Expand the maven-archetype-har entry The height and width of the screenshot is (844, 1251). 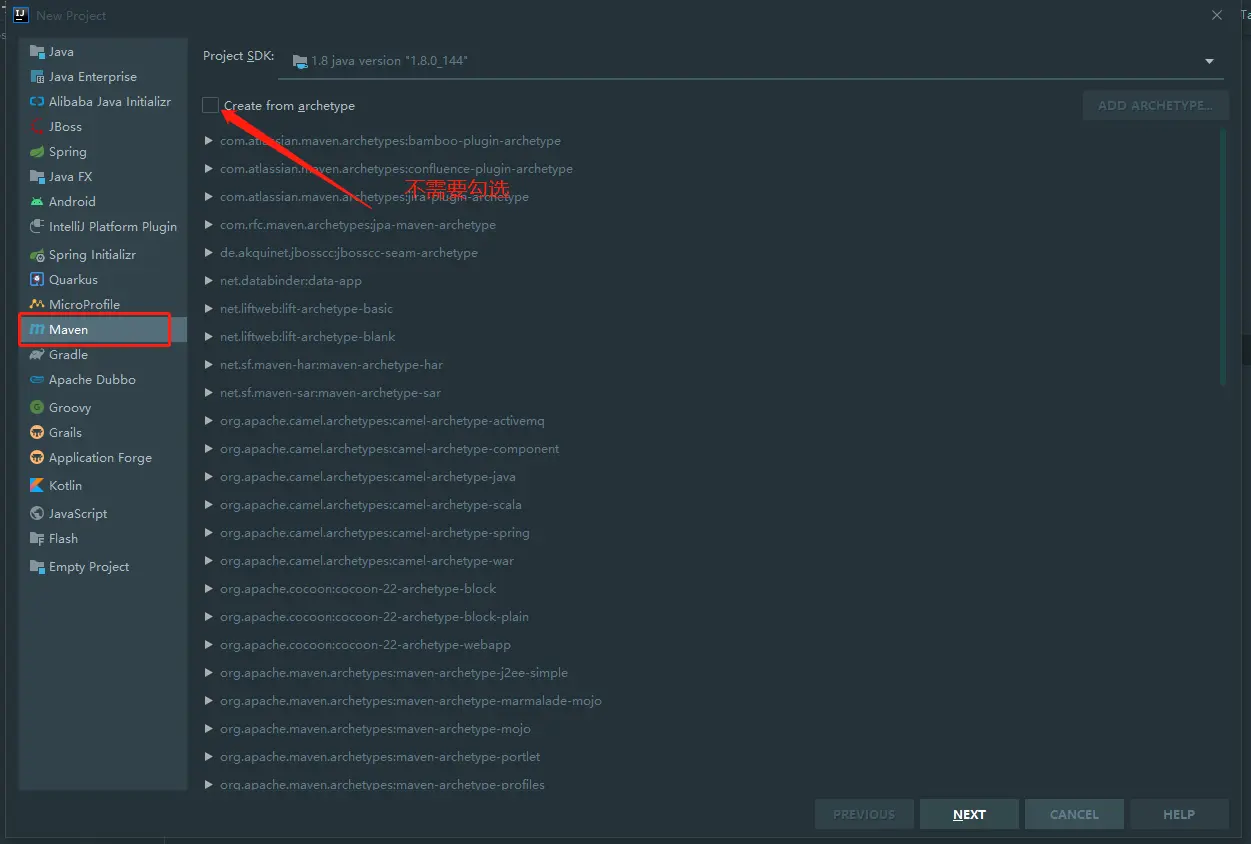[209, 365]
